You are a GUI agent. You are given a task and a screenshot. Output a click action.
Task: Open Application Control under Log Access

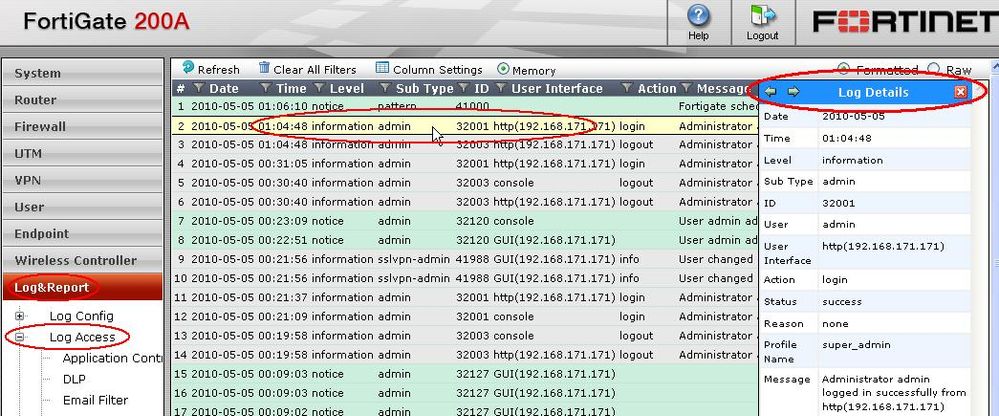[113, 358]
